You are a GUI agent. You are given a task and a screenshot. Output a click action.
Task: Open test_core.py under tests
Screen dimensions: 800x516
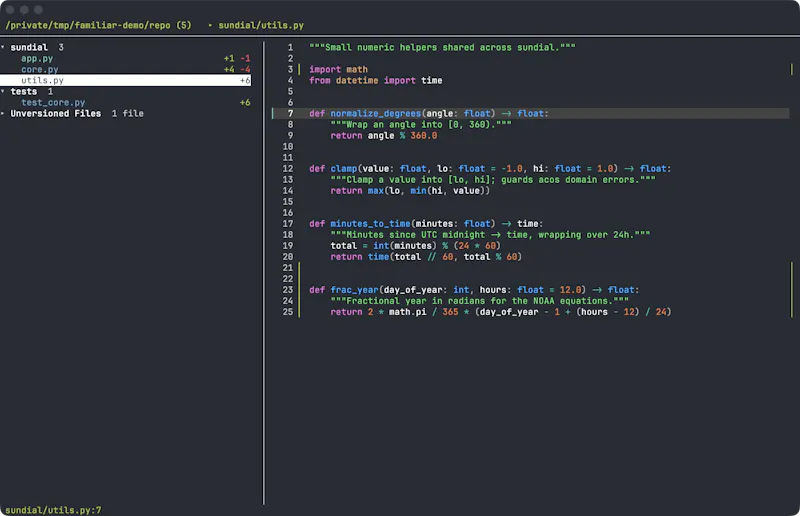click(53, 103)
